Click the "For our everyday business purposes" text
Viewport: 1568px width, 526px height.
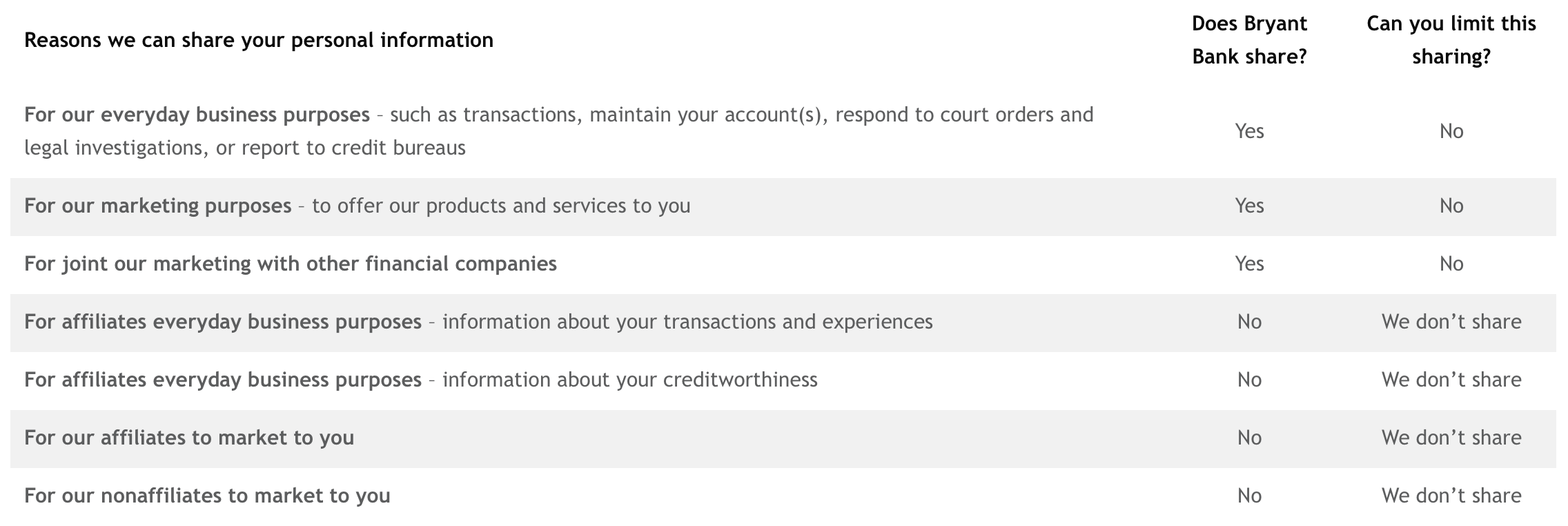click(x=197, y=115)
